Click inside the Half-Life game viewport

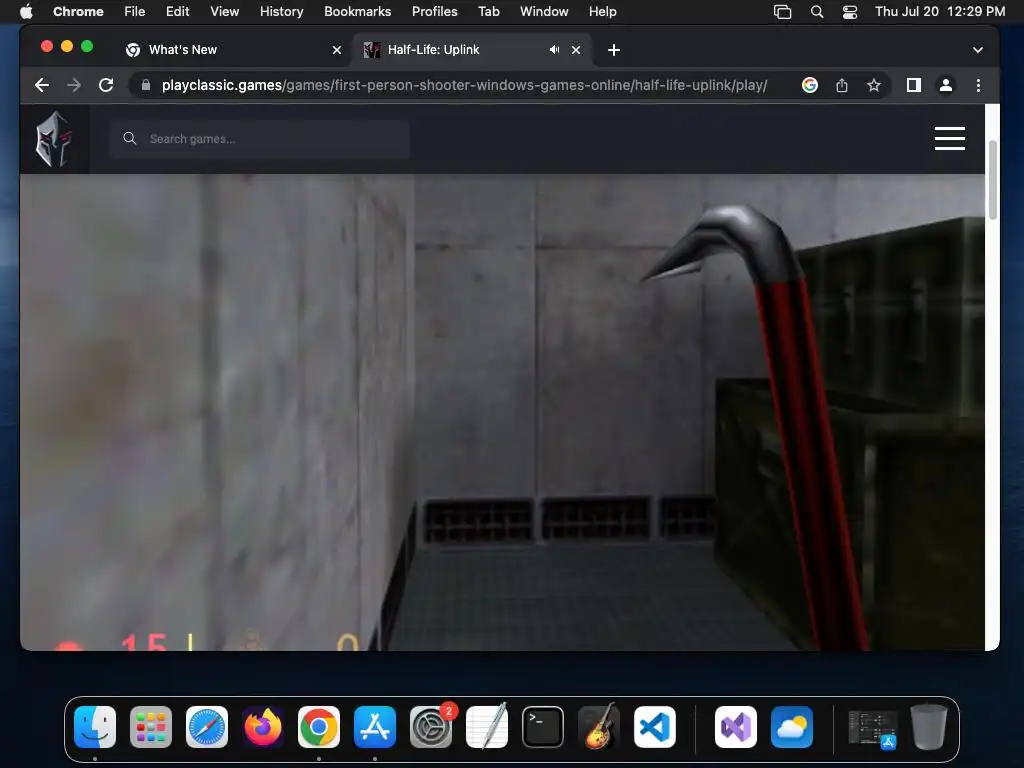(x=502, y=412)
